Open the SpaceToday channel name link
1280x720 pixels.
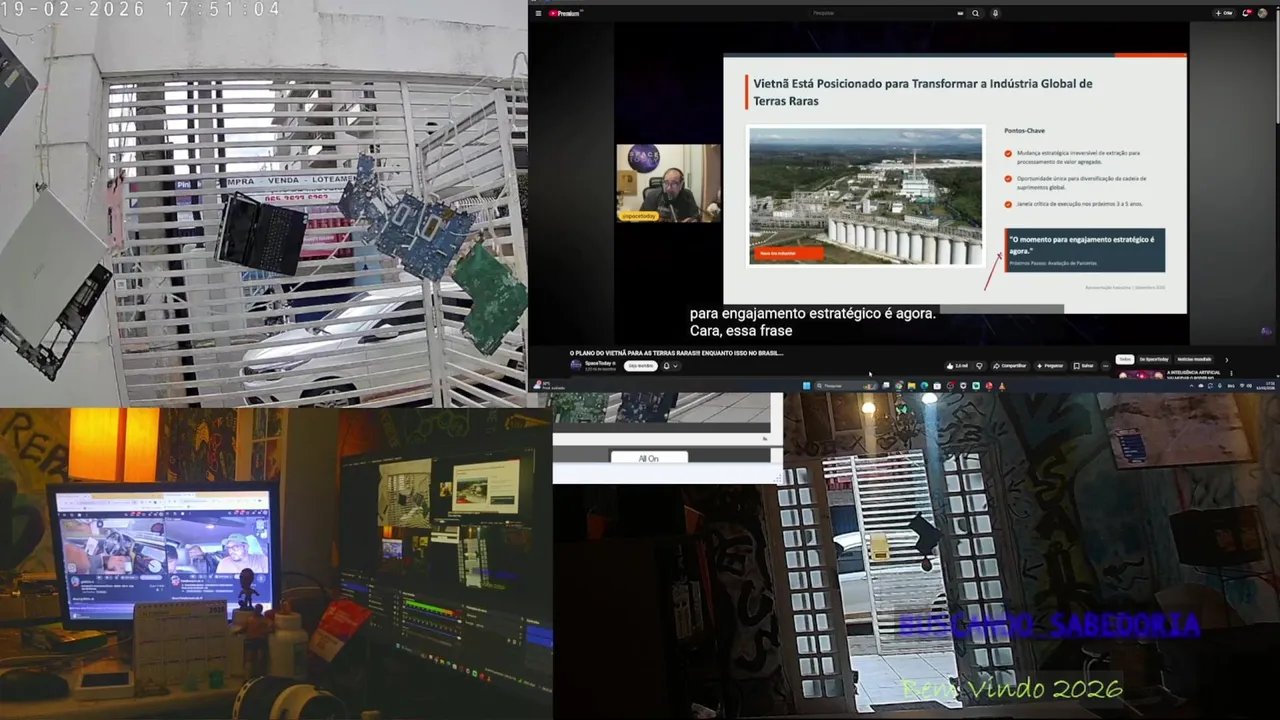click(599, 363)
